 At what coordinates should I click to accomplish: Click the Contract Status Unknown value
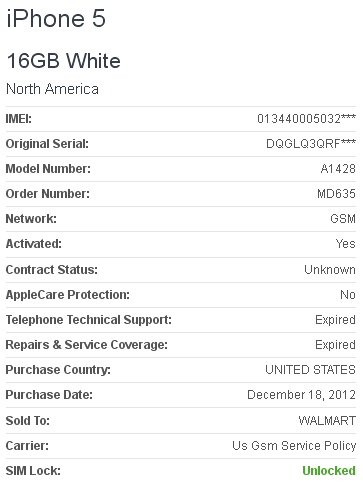click(x=330, y=269)
